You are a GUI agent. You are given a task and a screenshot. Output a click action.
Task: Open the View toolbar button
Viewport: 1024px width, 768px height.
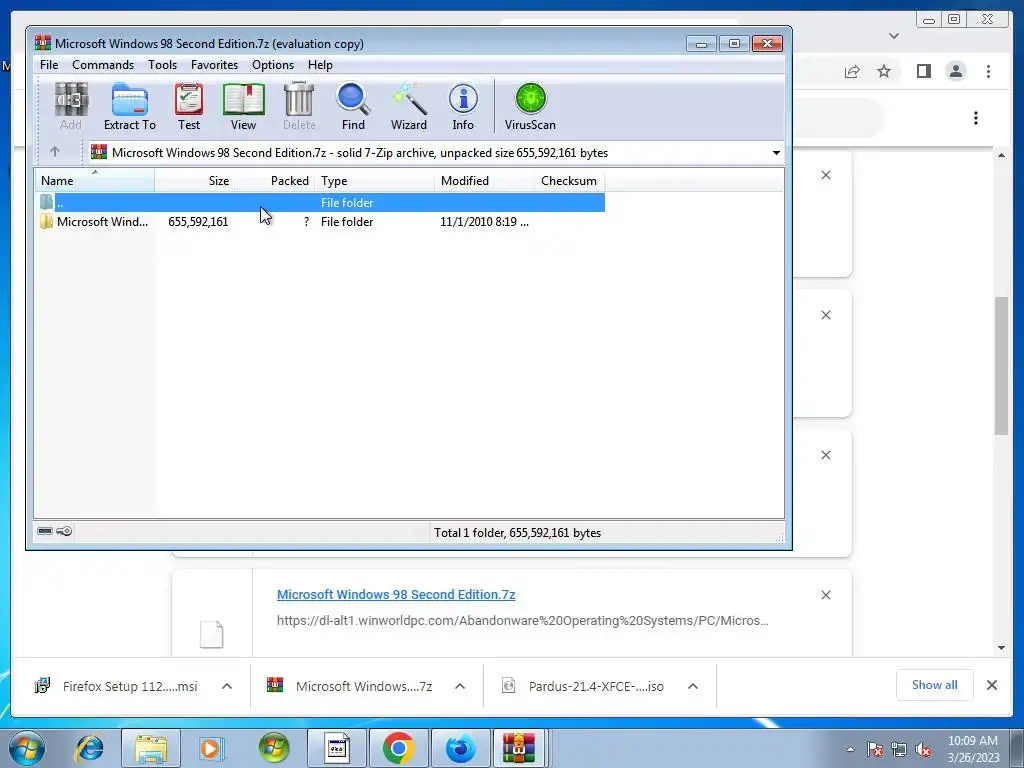[x=243, y=107]
